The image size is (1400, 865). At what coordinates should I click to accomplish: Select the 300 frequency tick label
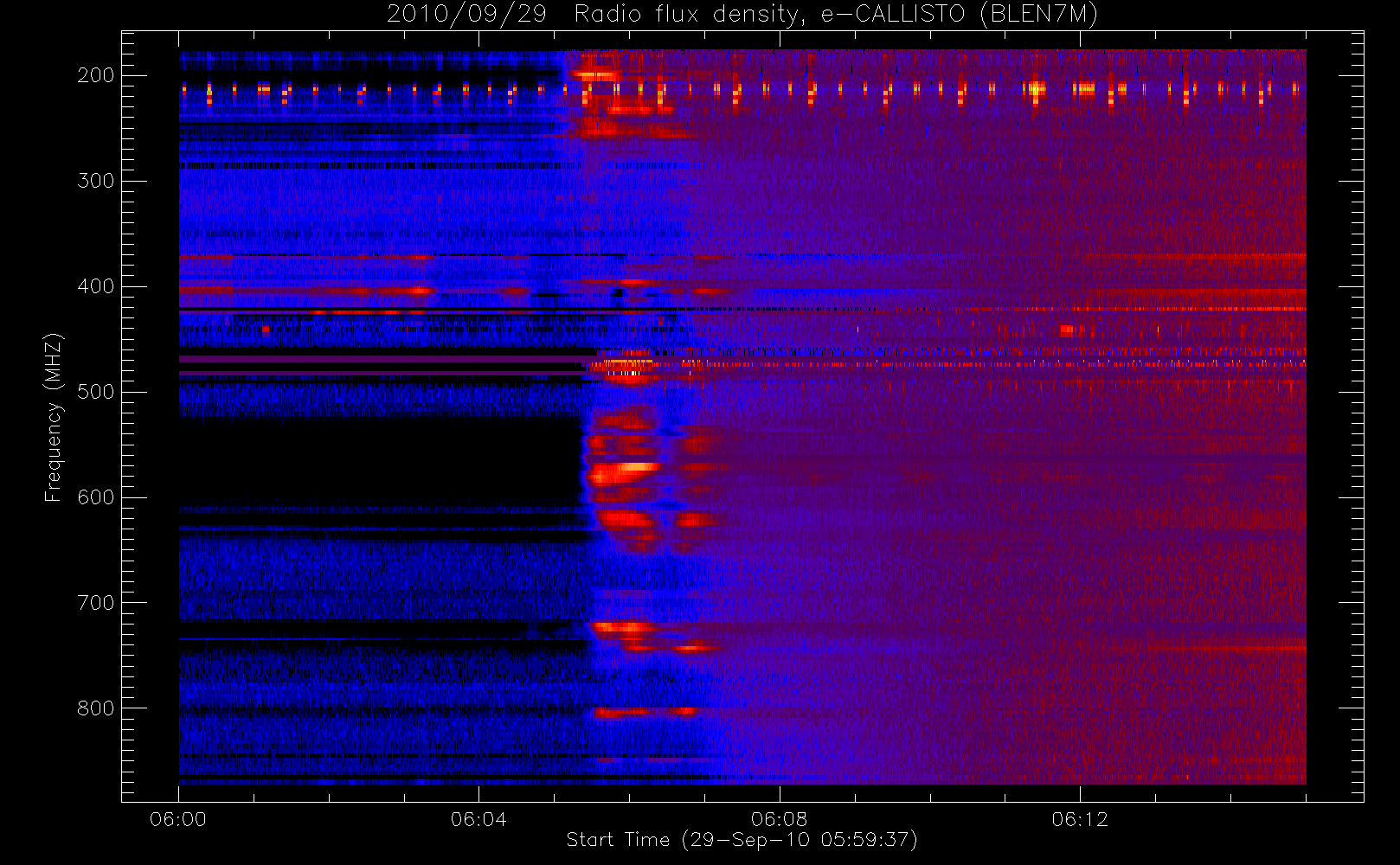95,181
